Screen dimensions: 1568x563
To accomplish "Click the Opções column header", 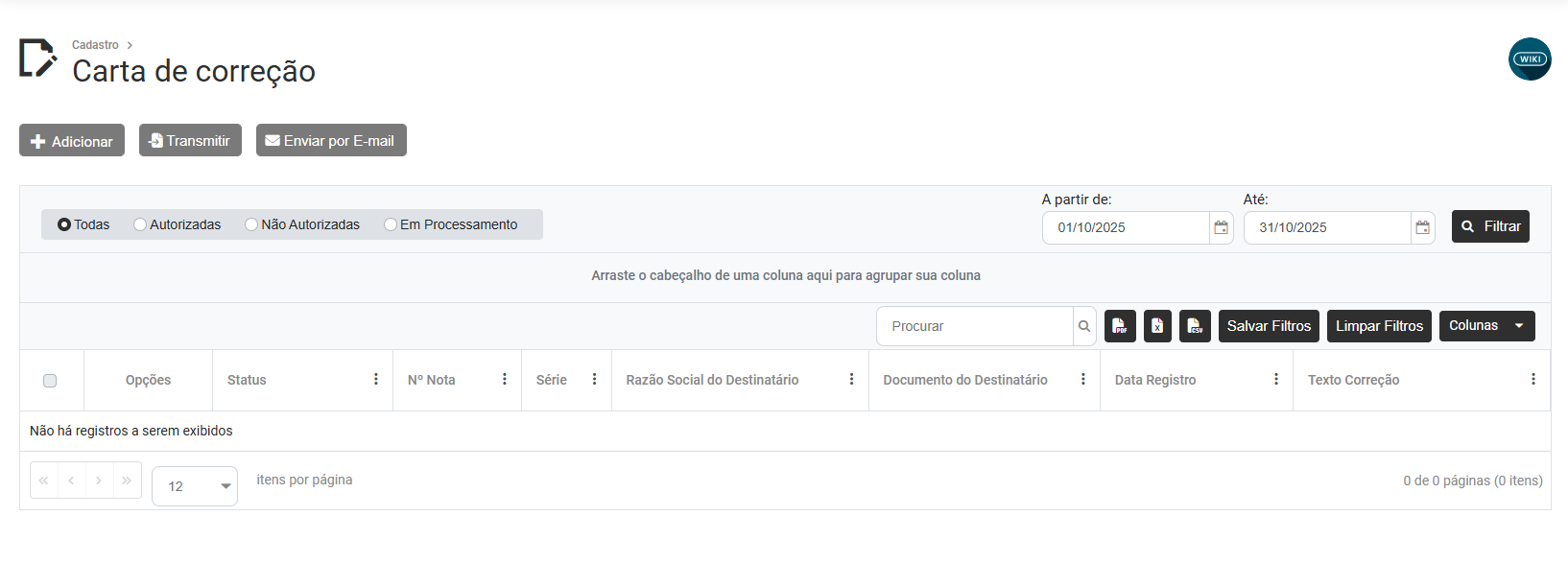I will tap(148, 380).
